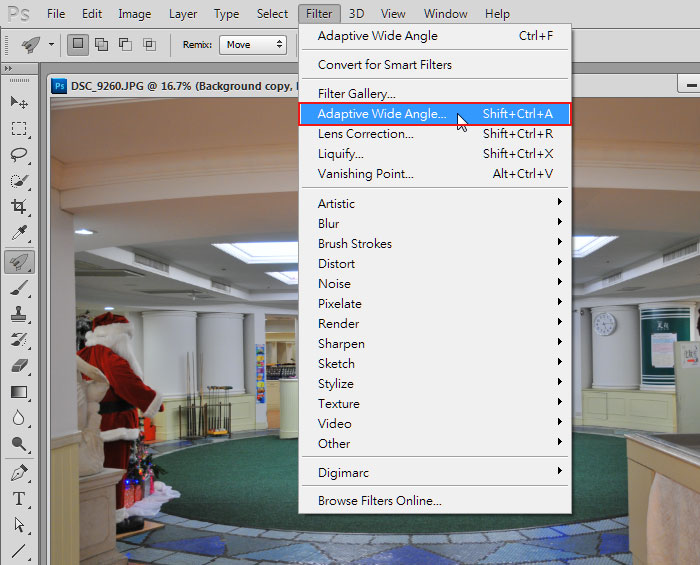Expand the Distort filter submenu
The width and height of the screenshot is (700, 565).
434,264
